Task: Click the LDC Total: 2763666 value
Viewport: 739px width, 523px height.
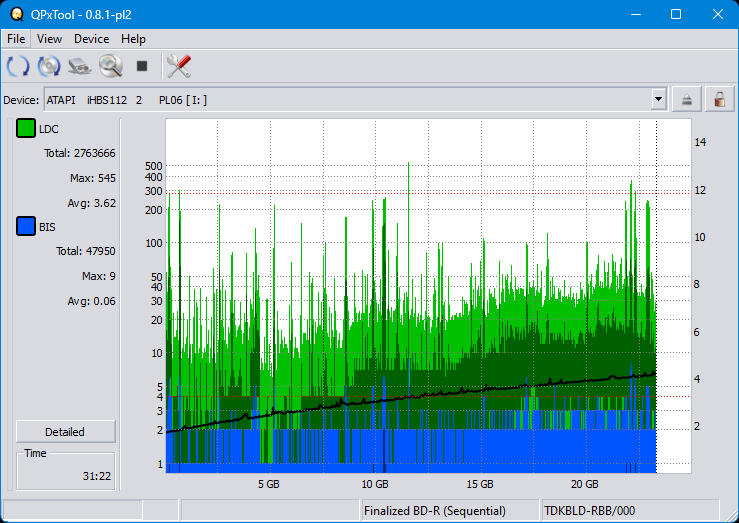Action: click(80, 153)
